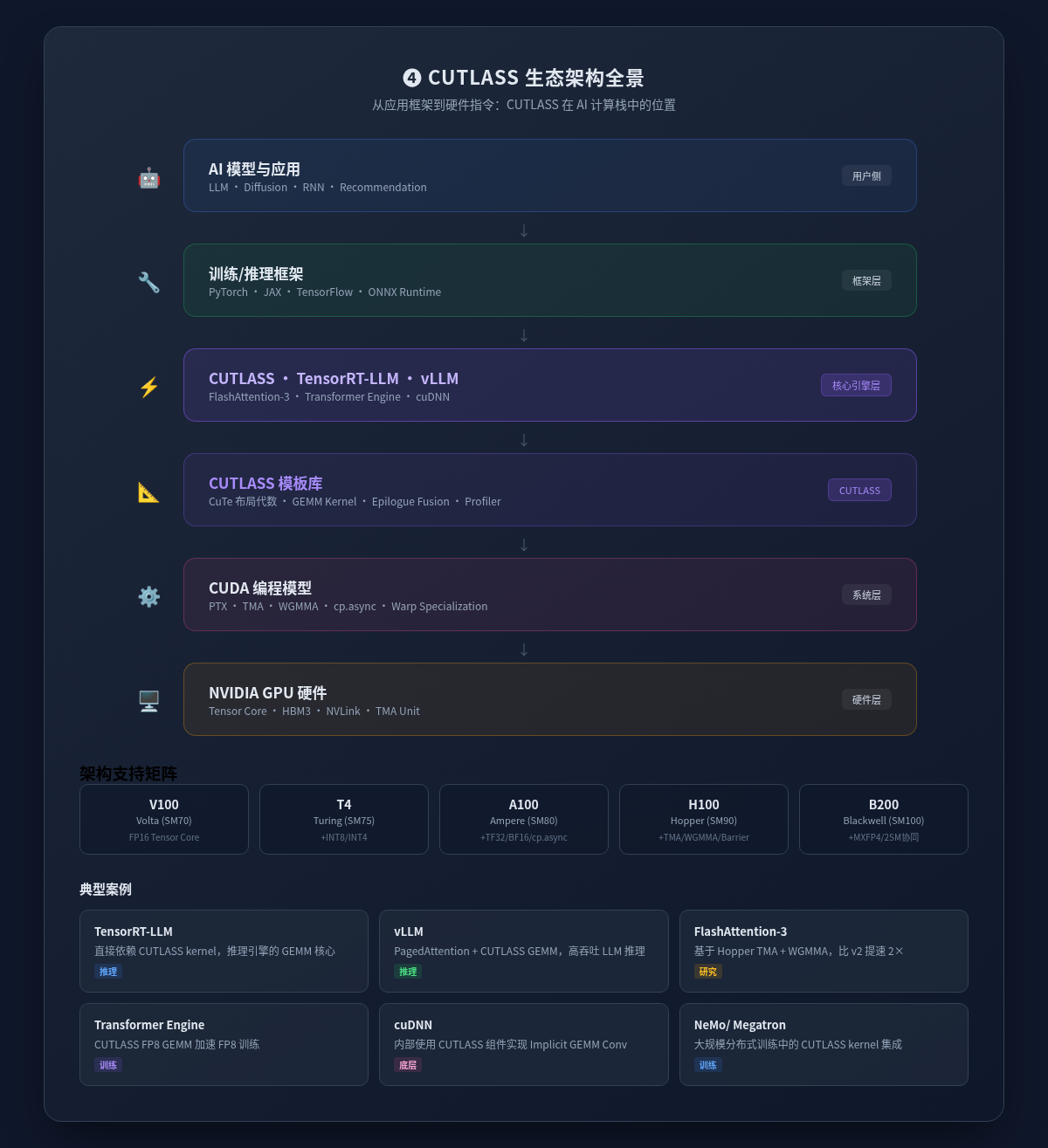Click the 推理 tag under TensorRT-LLM
Viewport: 1048px width, 1148px height.
point(108,972)
